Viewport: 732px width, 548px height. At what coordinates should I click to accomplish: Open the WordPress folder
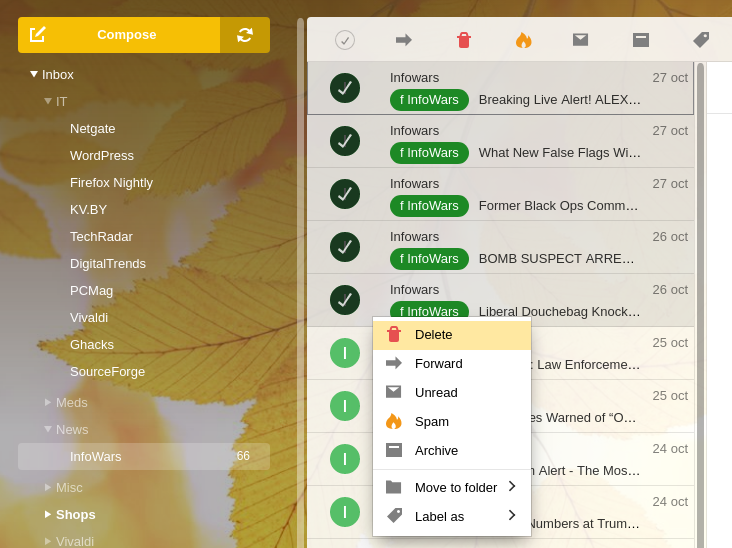pos(102,156)
